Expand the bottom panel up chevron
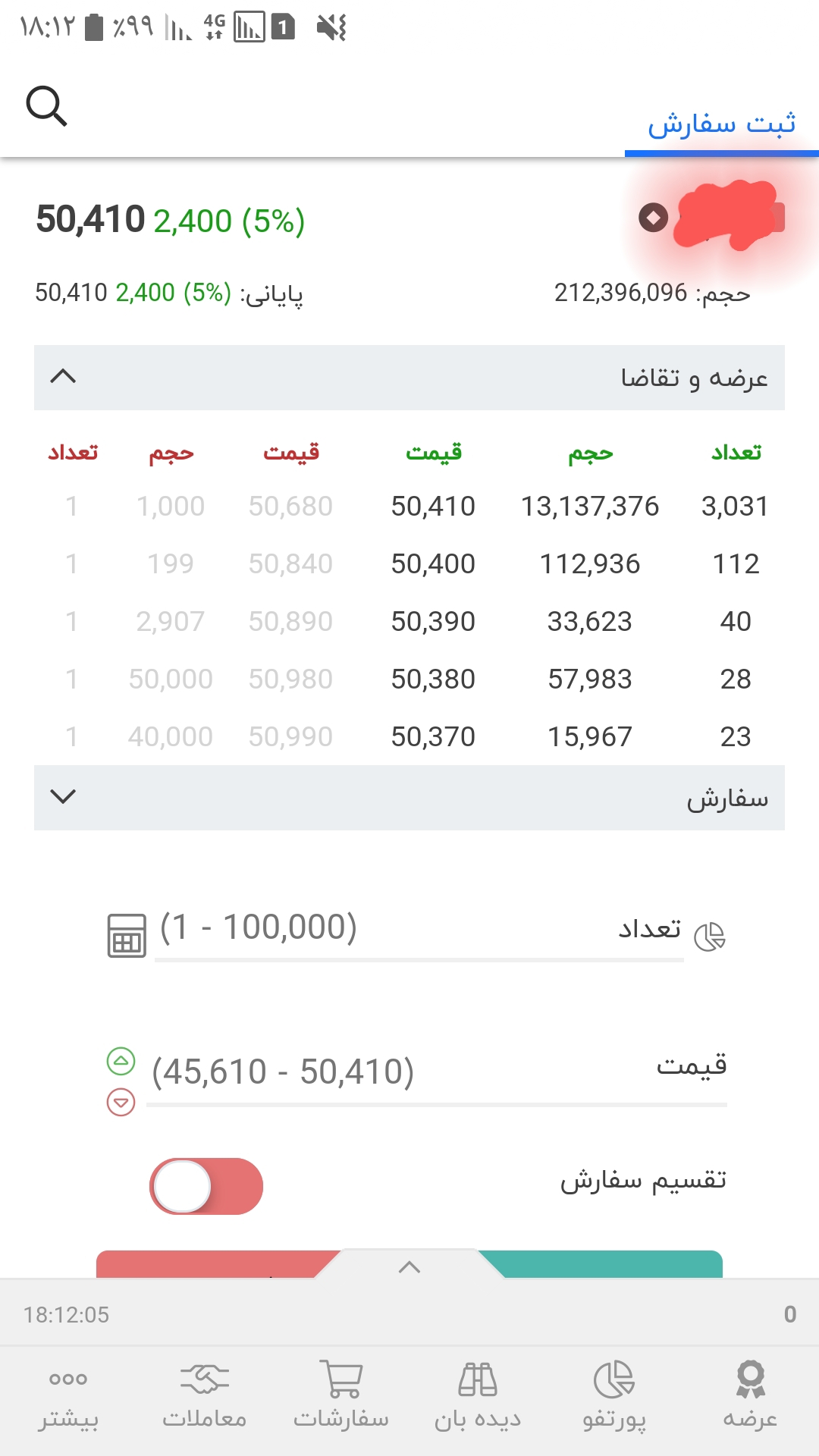This screenshot has height=1456, width=819. point(409,1266)
